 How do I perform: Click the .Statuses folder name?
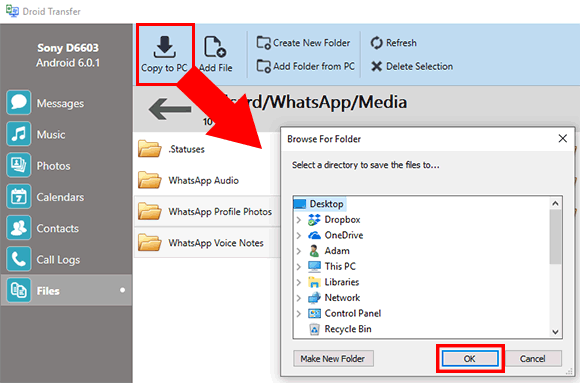(186, 149)
